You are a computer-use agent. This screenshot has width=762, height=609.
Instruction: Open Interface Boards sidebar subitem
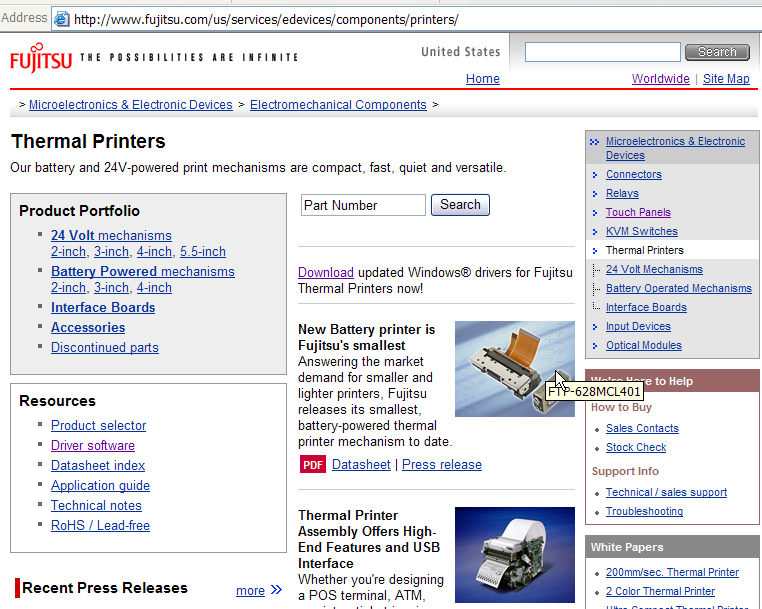pyautogui.click(x=646, y=307)
